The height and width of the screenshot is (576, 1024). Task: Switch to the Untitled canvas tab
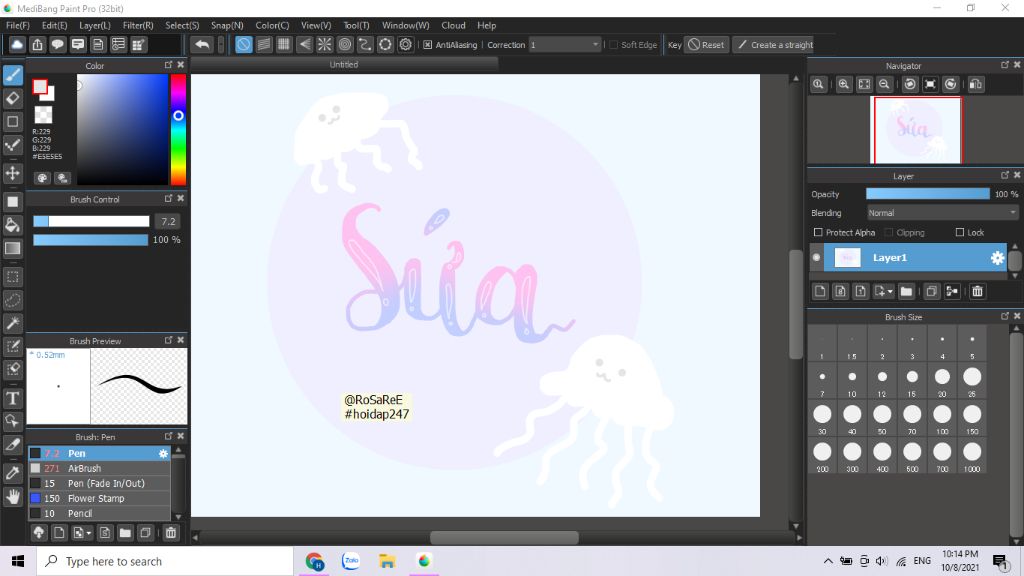344,64
